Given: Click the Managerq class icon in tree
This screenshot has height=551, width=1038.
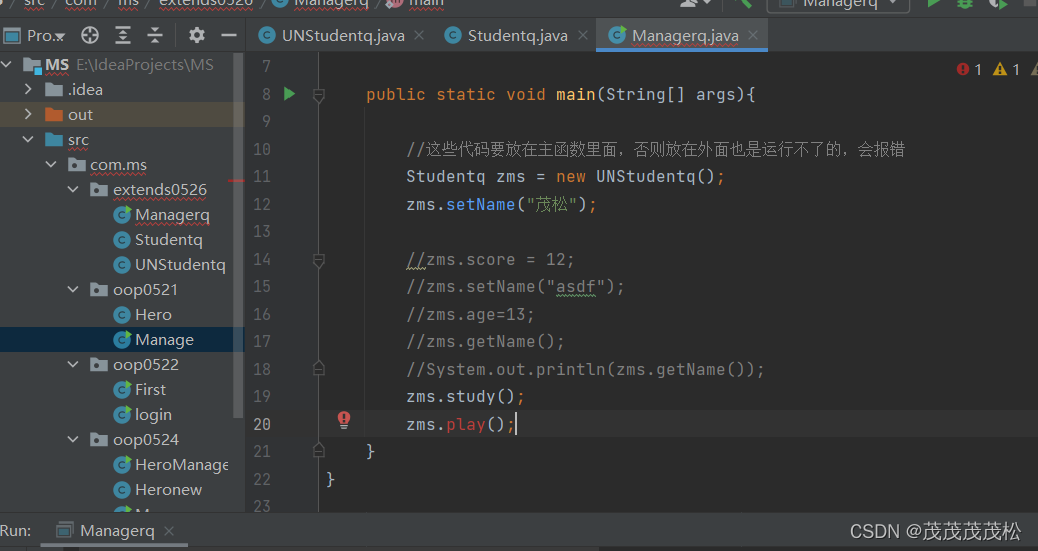Looking at the screenshot, I should pyautogui.click(x=122, y=215).
